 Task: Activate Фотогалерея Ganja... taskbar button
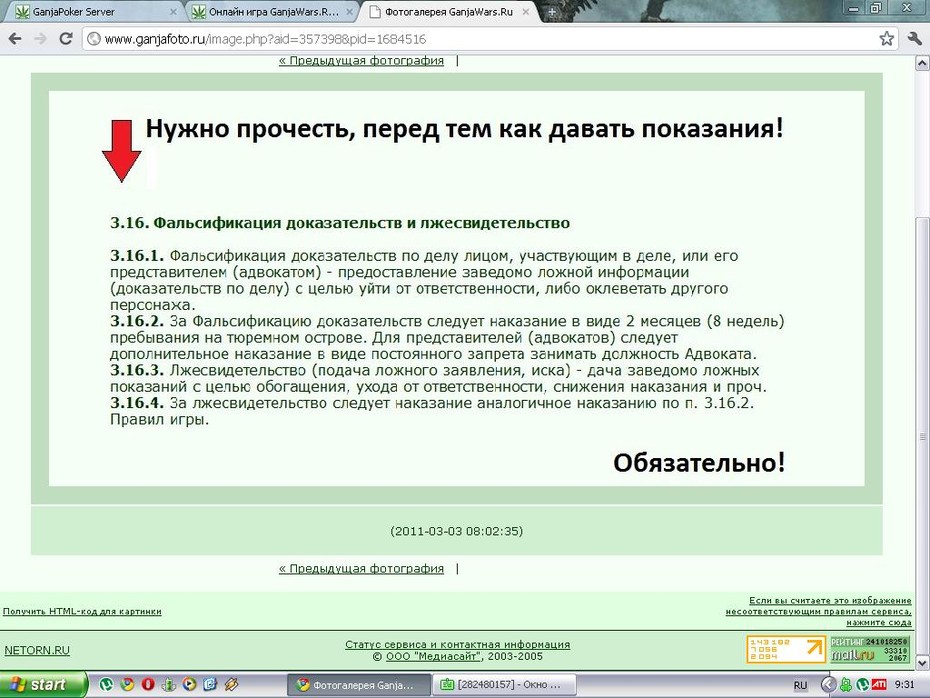click(x=361, y=685)
